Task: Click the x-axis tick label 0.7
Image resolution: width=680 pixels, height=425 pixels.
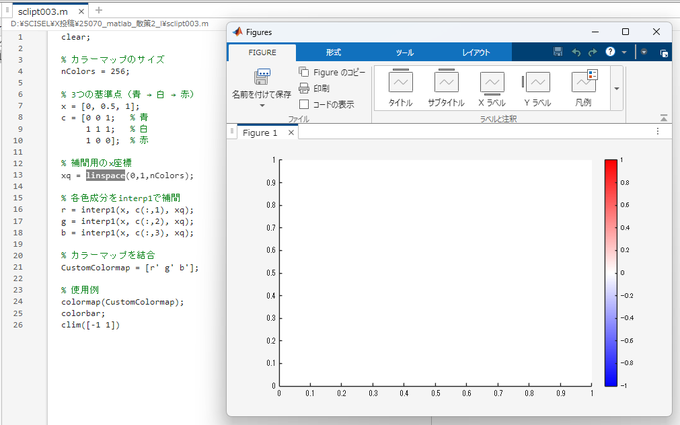Action: coord(498,393)
